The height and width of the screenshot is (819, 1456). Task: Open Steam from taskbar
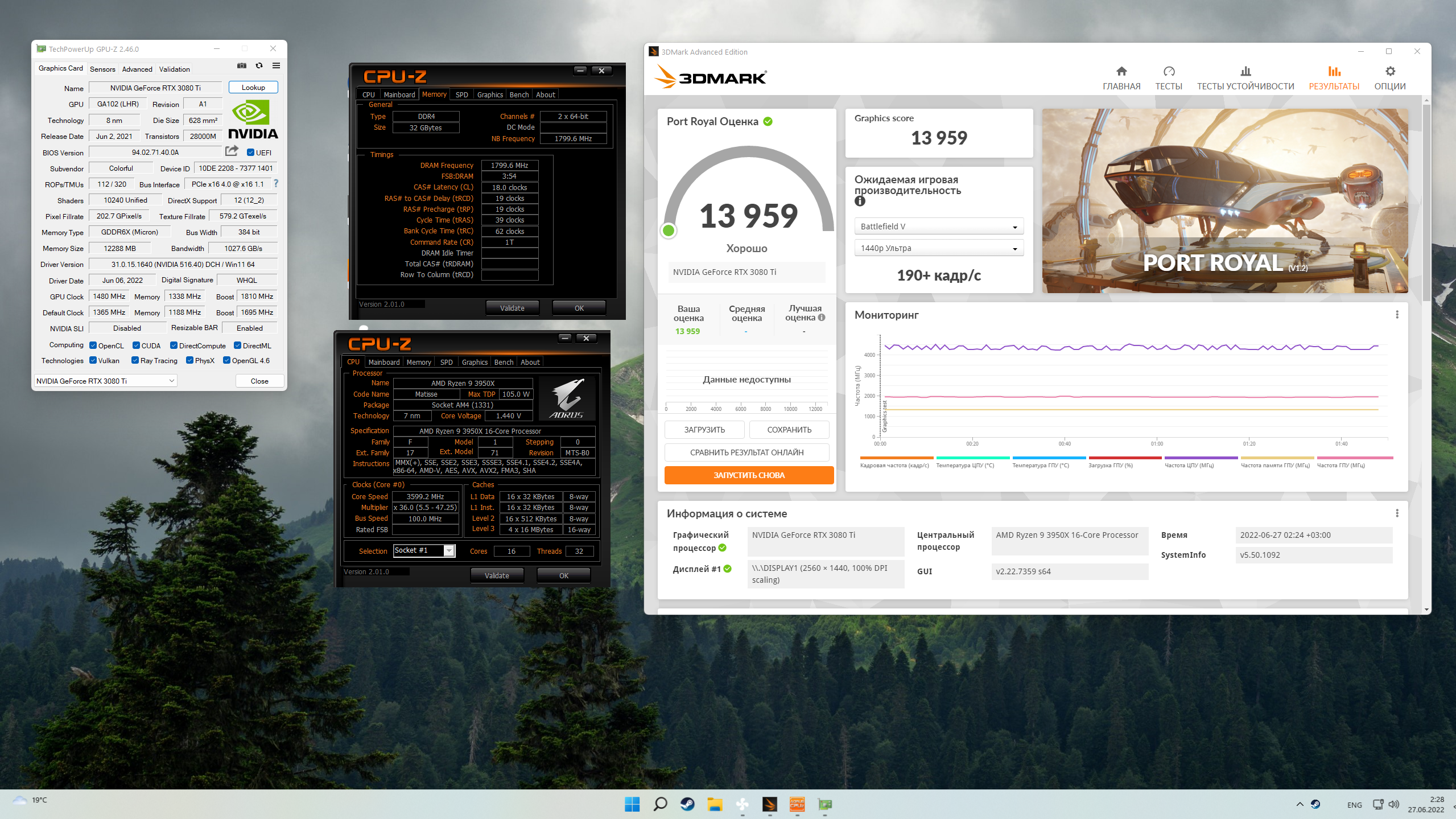coord(687,804)
